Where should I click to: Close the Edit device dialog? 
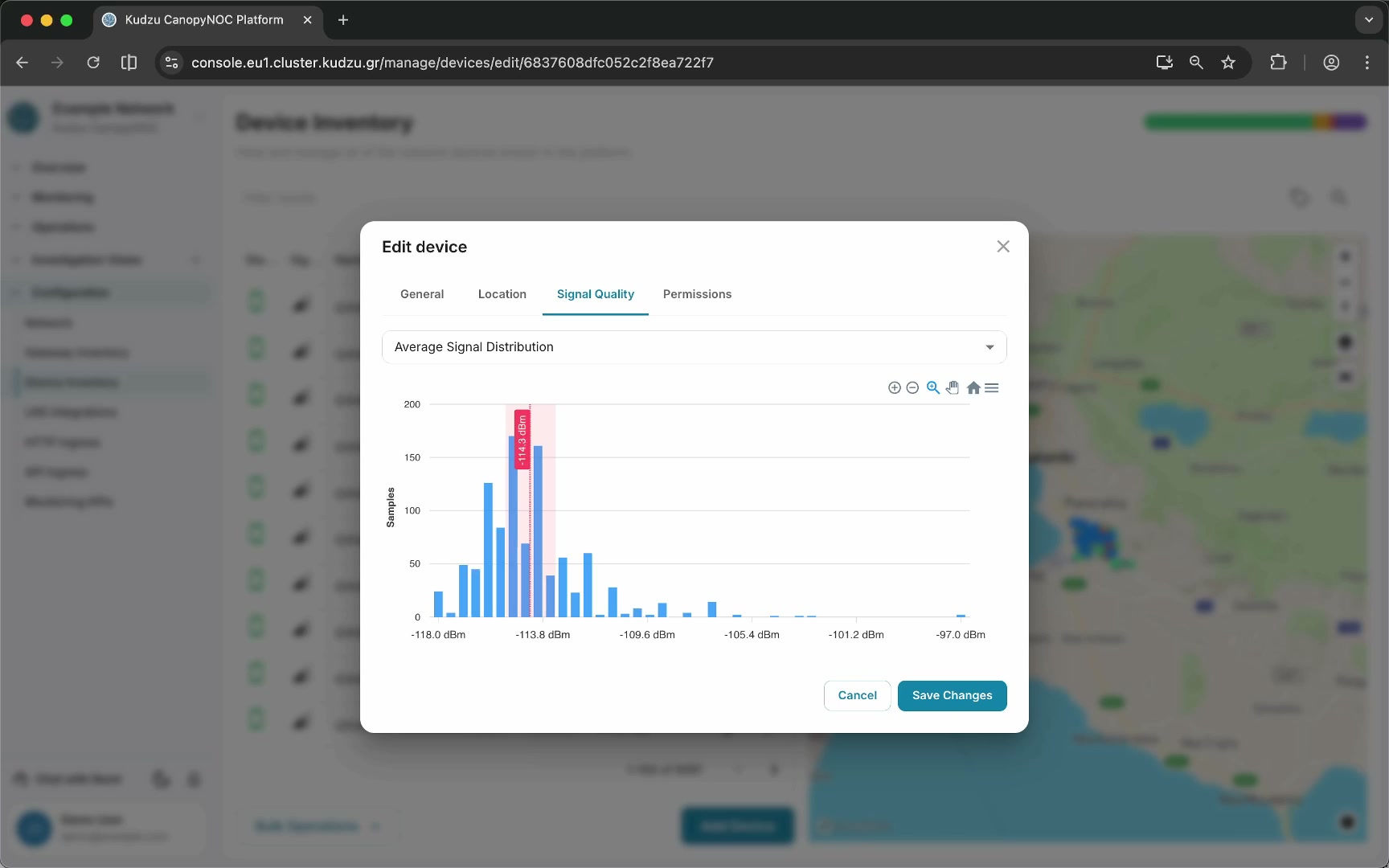coord(1003,247)
